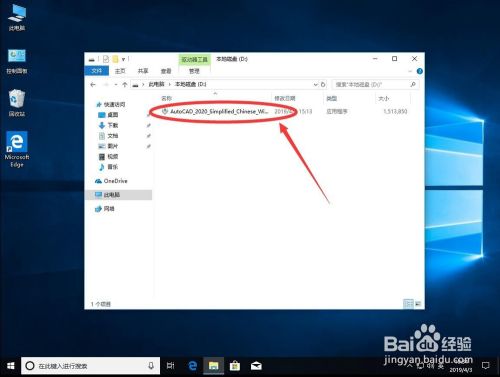Switch to the 管理 ribbon tab
This screenshot has height=377, width=500.
coord(194,71)
